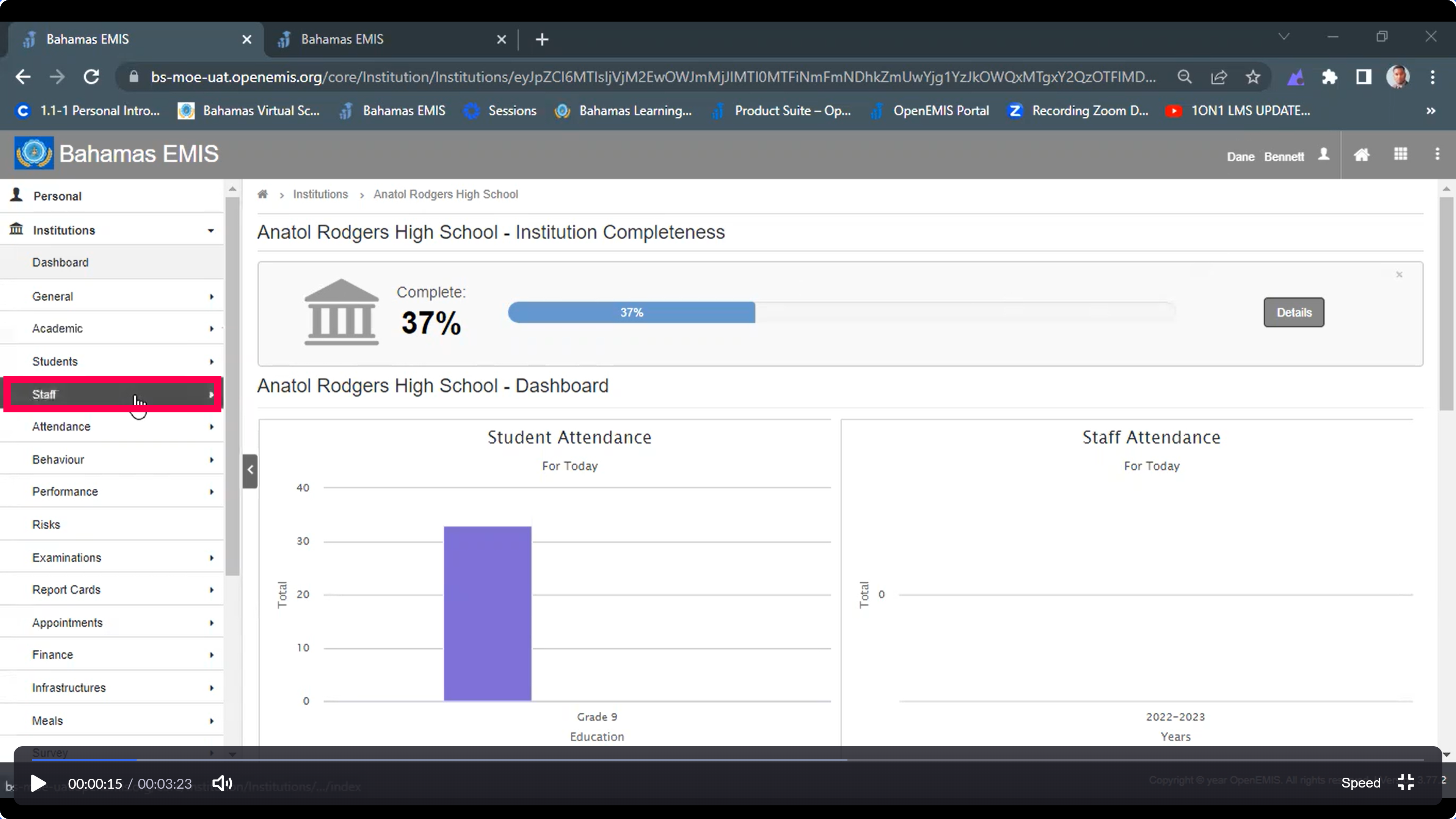The height and width of the screenshot is (819, 1456).
Task: Select Dashboard in the sidebar
Action: (112, 262)
